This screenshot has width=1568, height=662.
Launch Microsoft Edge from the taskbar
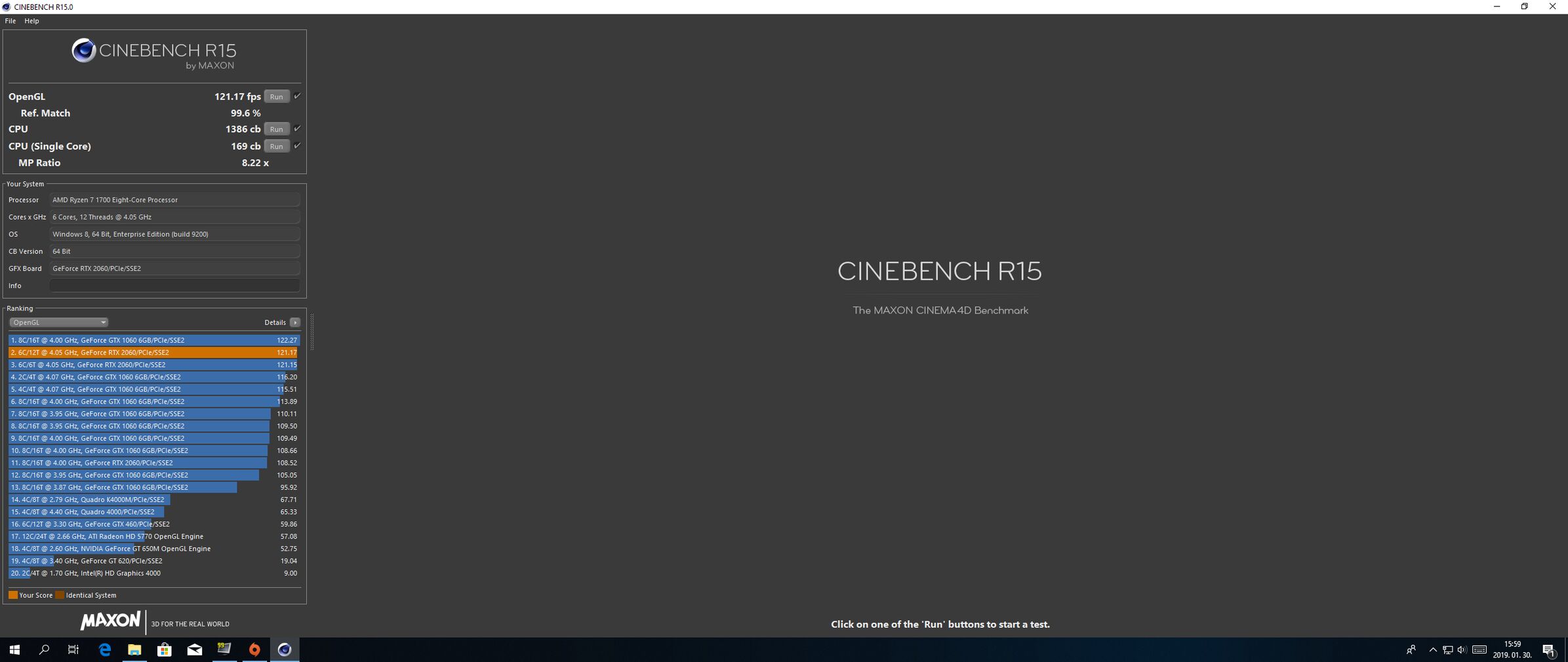pyautogui.click(x=104, y=650)
